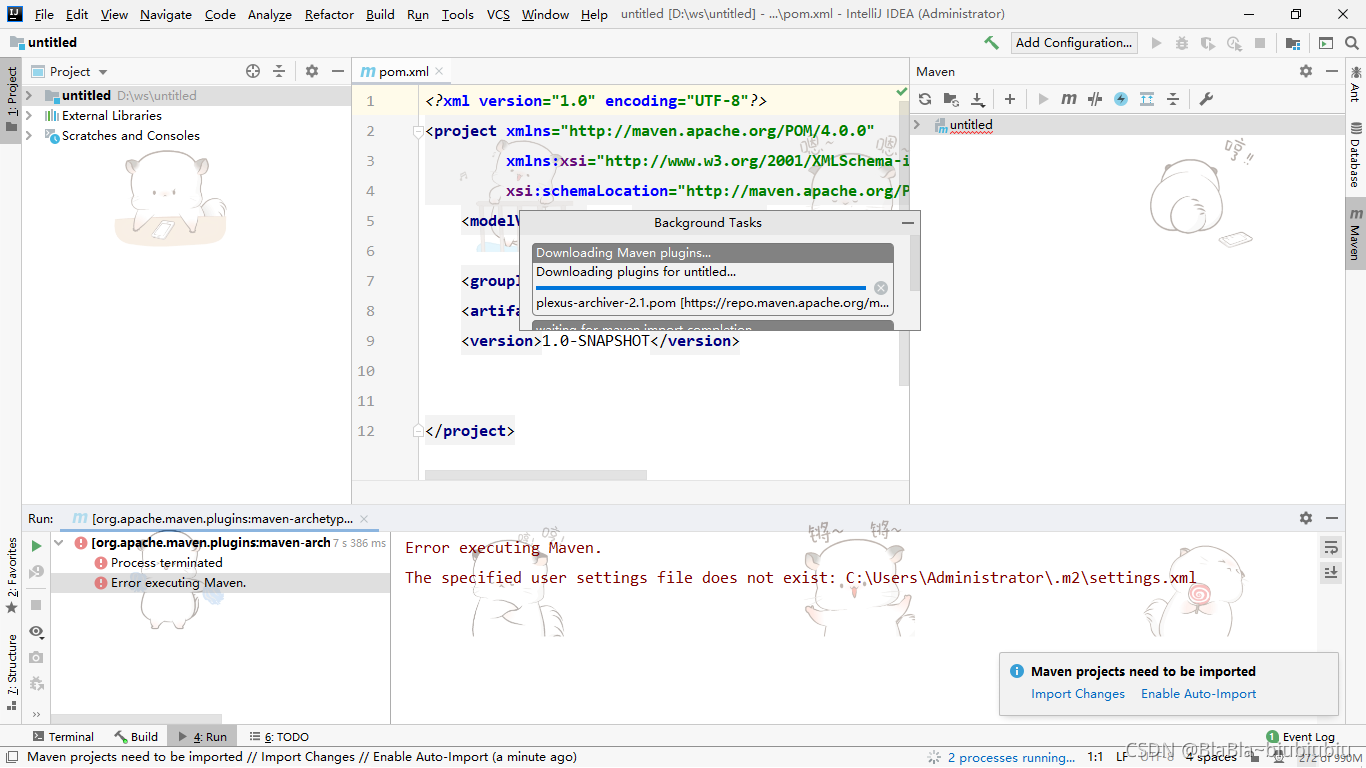Click '2 processes running' in status bar
Image resolution: width=1366 pixels, height=768 pixels.
(x=1011, y=757)
